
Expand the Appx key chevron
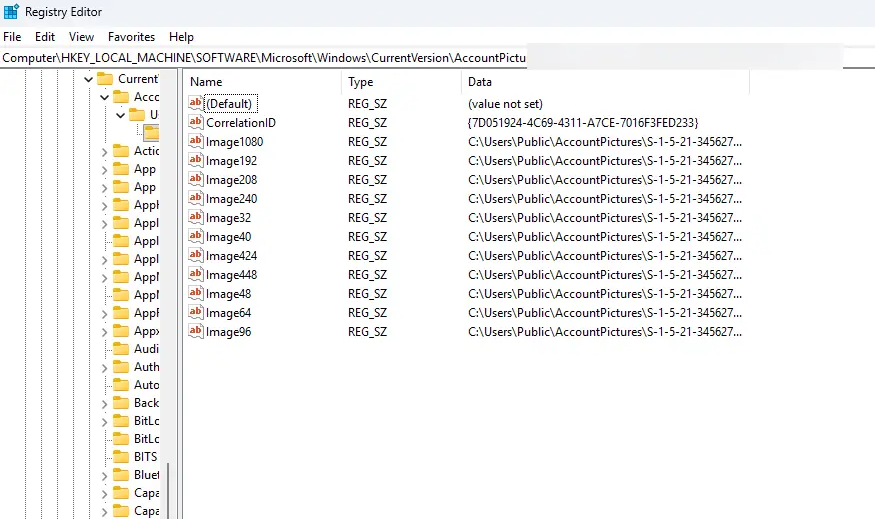pos(104,331)
